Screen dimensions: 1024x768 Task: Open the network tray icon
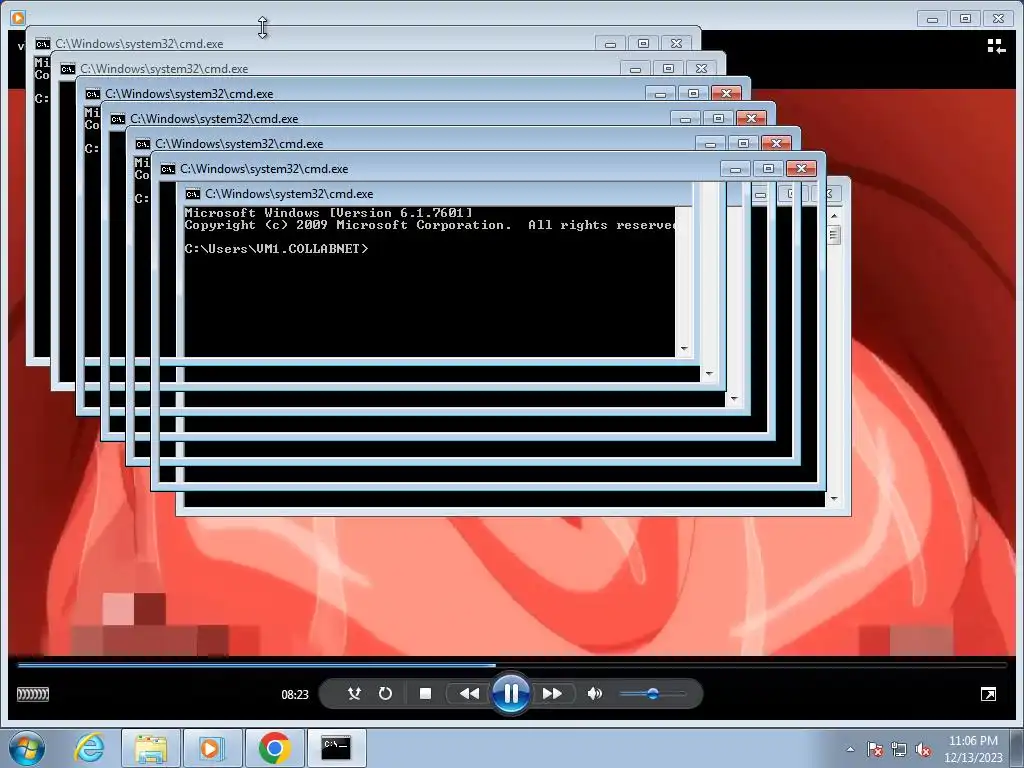[x=899, y=749]
